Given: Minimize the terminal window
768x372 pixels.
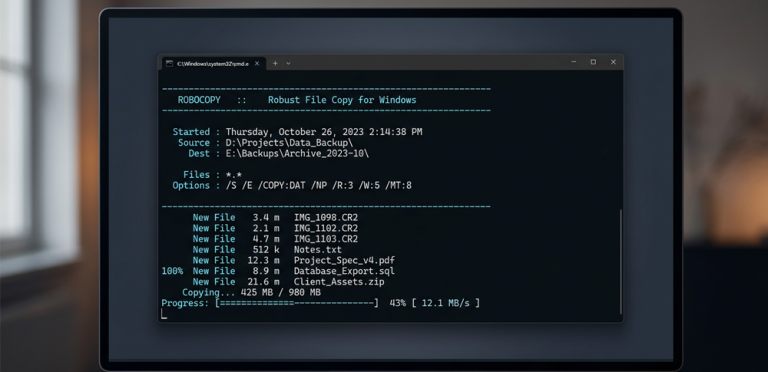Looking at the screenshot, I should point(574,62).
